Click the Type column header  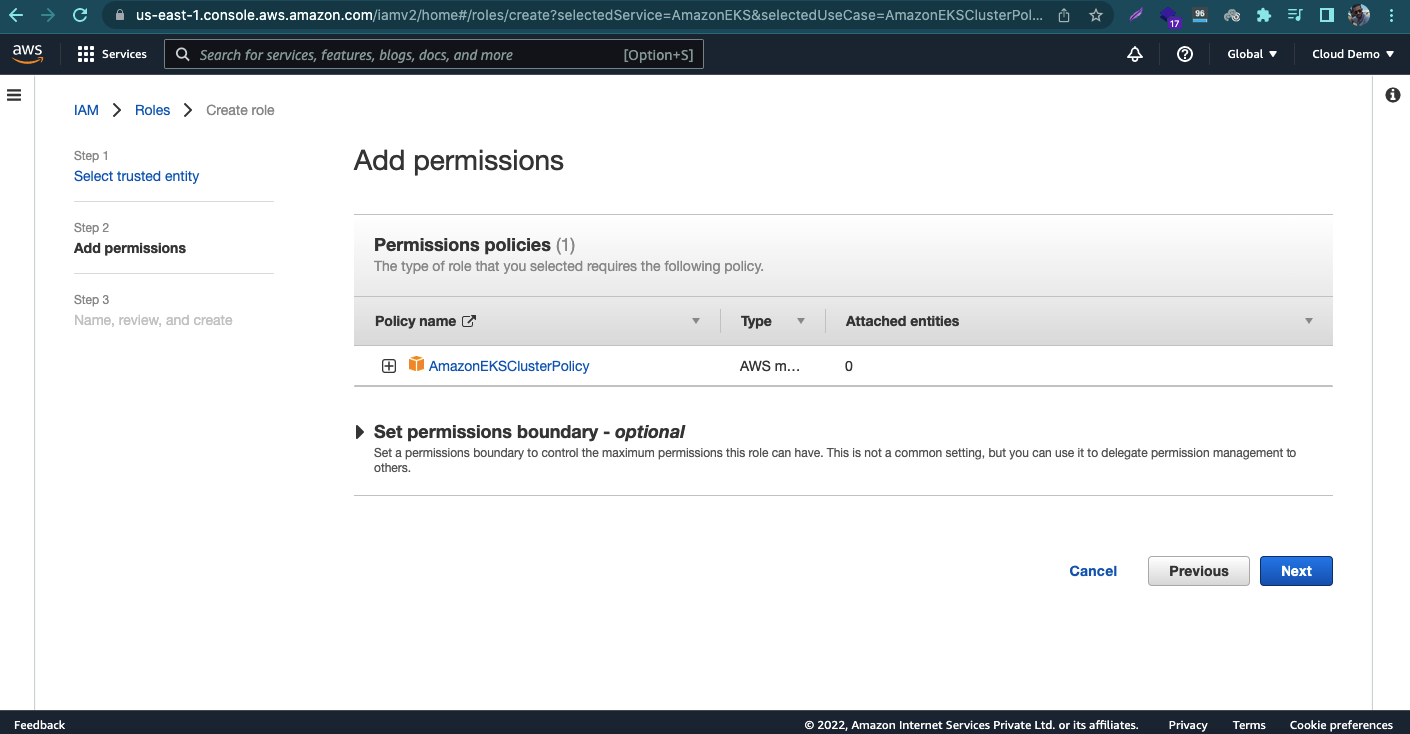click(x=756, y=321)
